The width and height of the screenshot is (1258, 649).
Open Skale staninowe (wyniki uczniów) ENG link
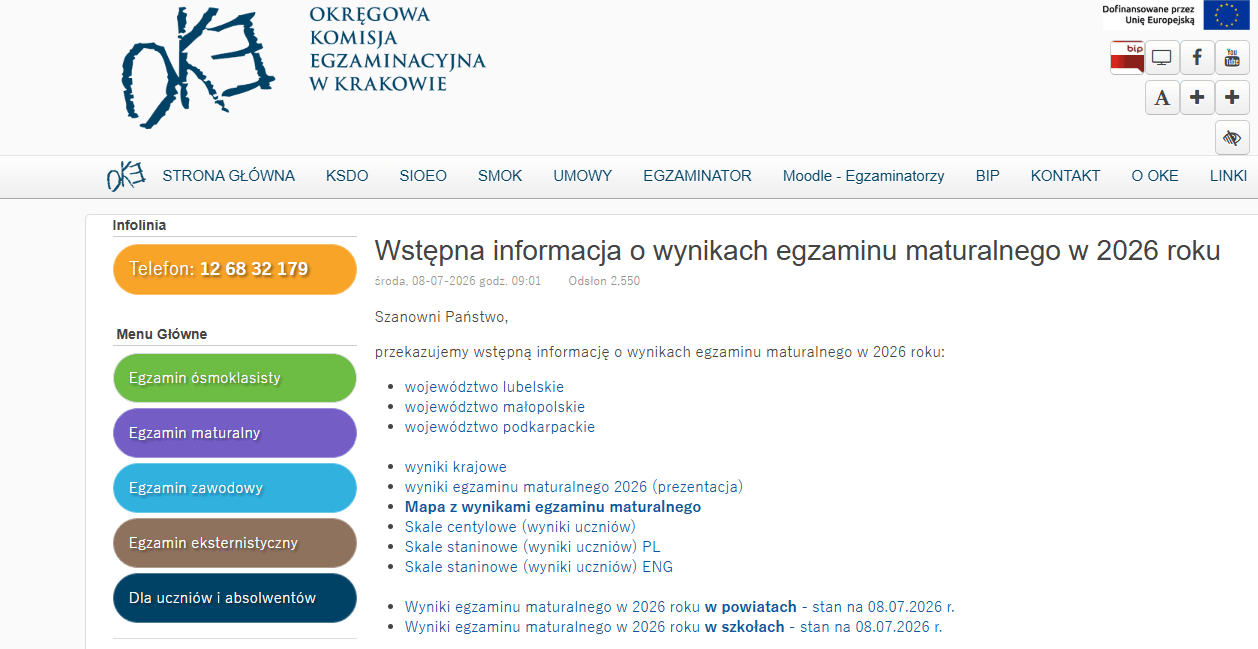click(x=539, y=567)
